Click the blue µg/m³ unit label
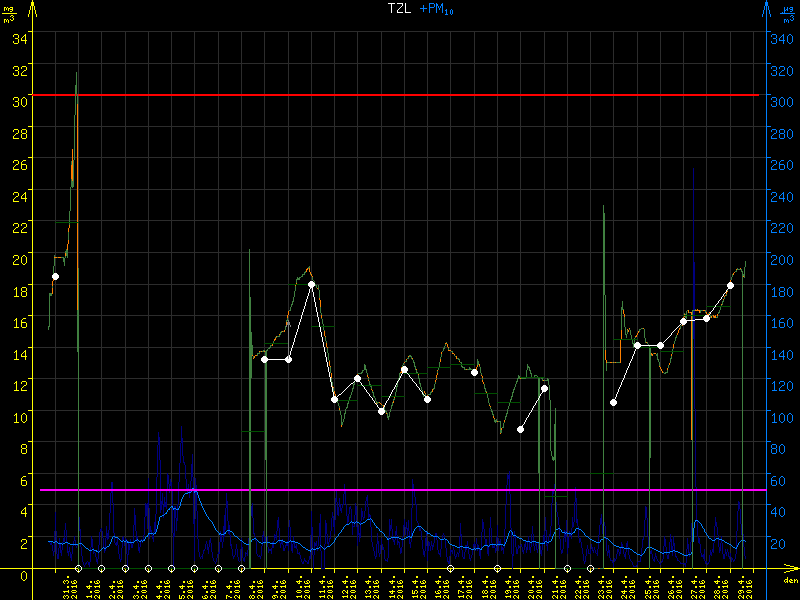 [788, 13]
